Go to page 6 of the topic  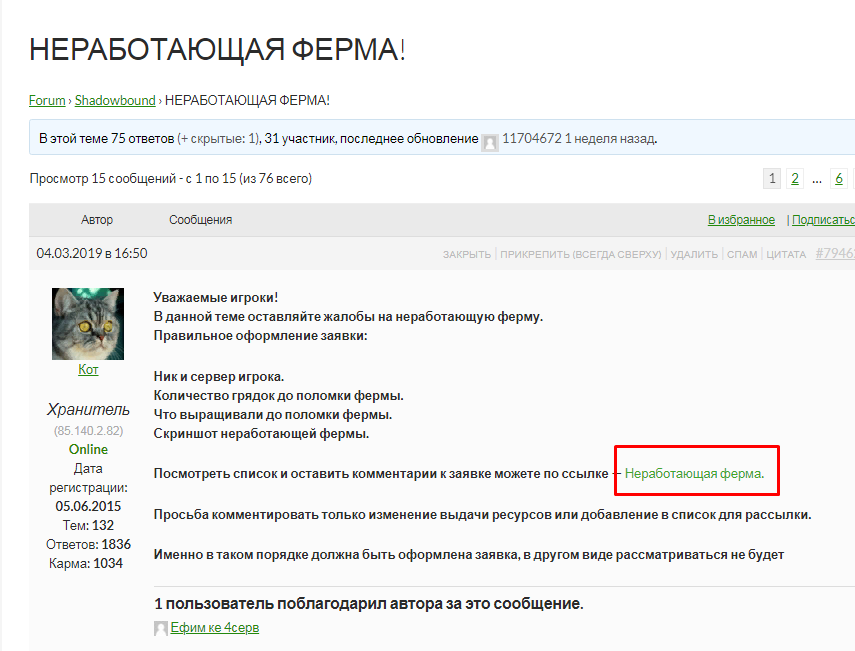(x=838, y=179)
